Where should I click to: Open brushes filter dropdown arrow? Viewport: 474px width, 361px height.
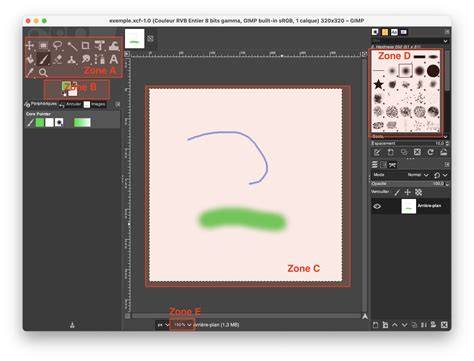pos(445,41)
